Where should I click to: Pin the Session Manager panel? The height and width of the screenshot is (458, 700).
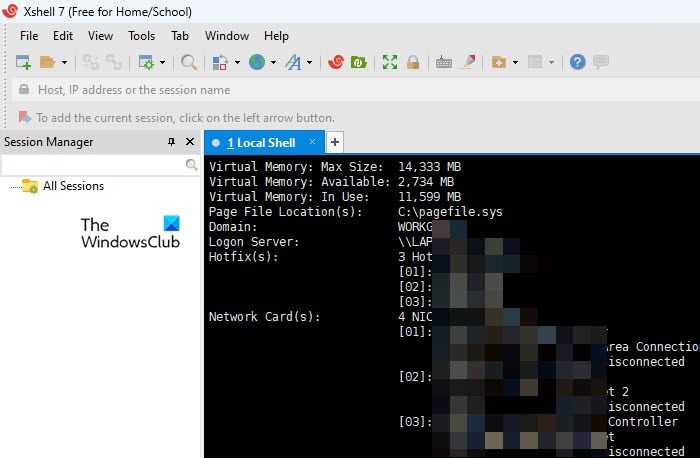(x=171, y=142)
